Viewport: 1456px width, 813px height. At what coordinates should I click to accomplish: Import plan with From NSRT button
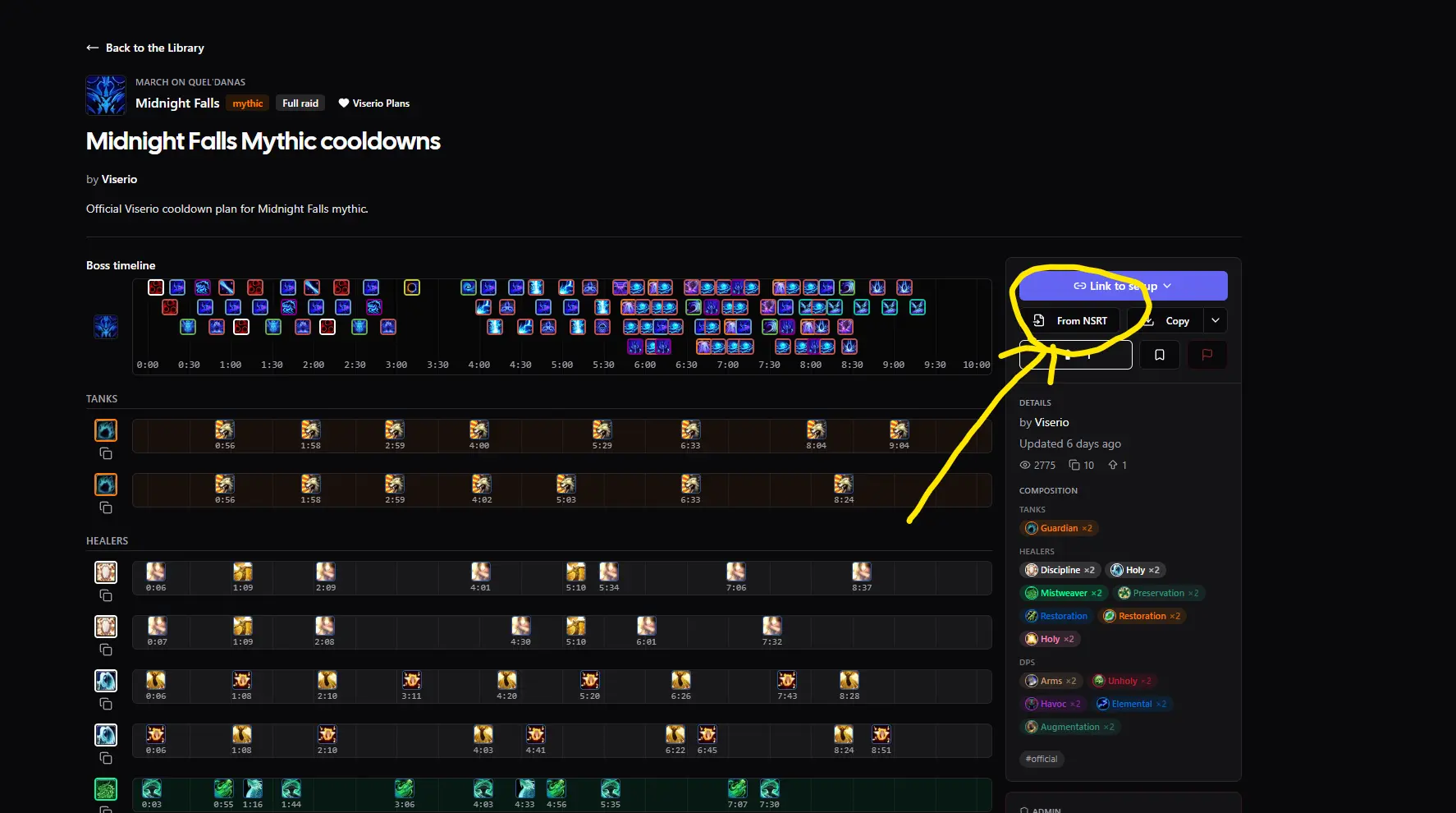click(x=1069, y=320)
